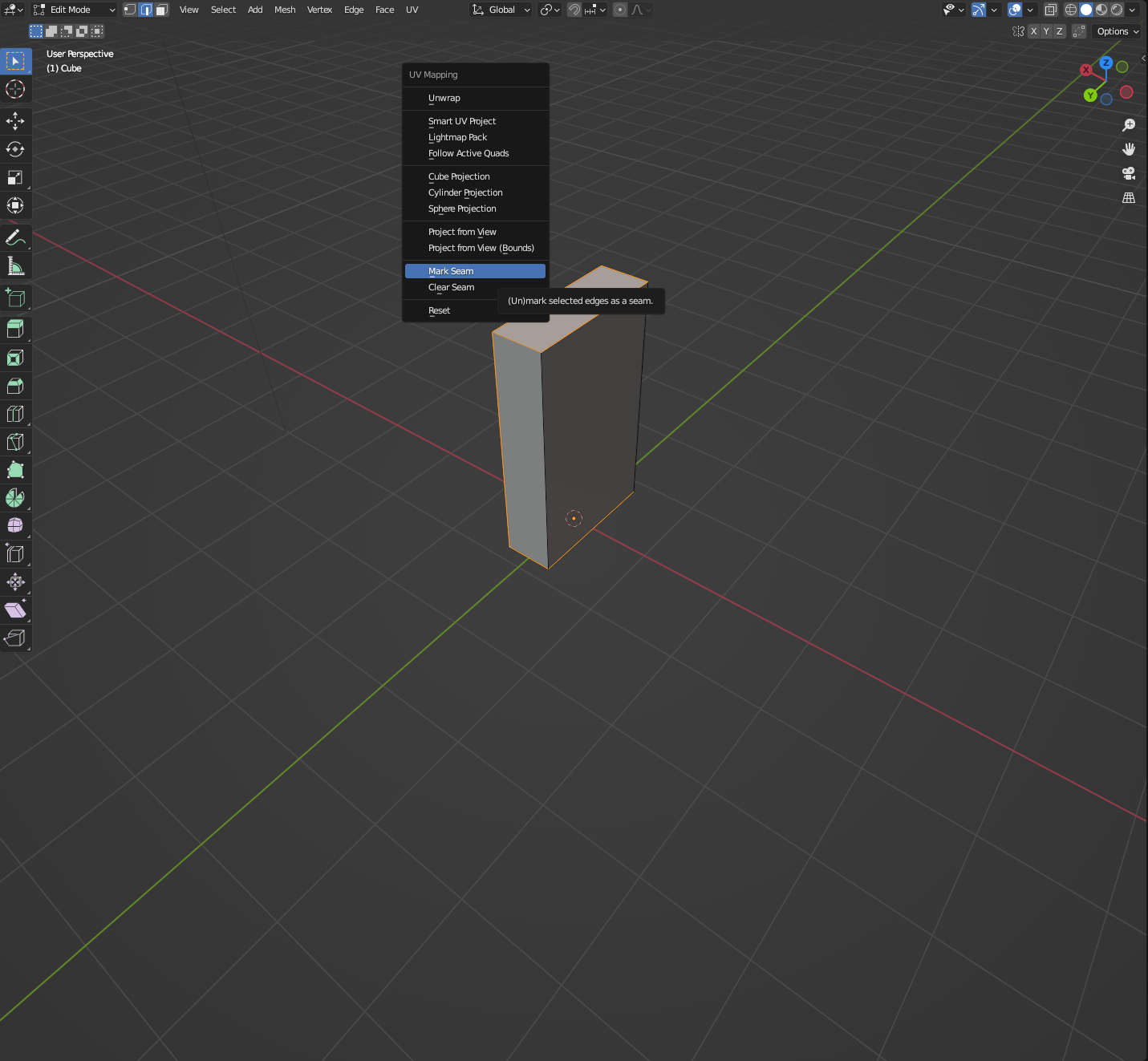
Task: Choose Project from View (Bounds)
Action: (x=475, y=248)
